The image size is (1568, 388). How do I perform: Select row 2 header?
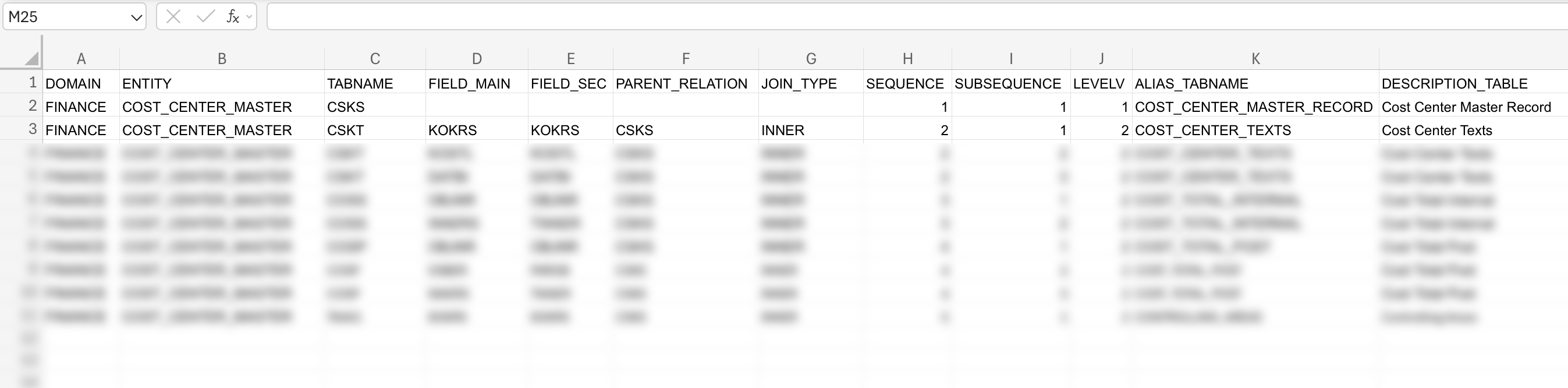(33, 106)
